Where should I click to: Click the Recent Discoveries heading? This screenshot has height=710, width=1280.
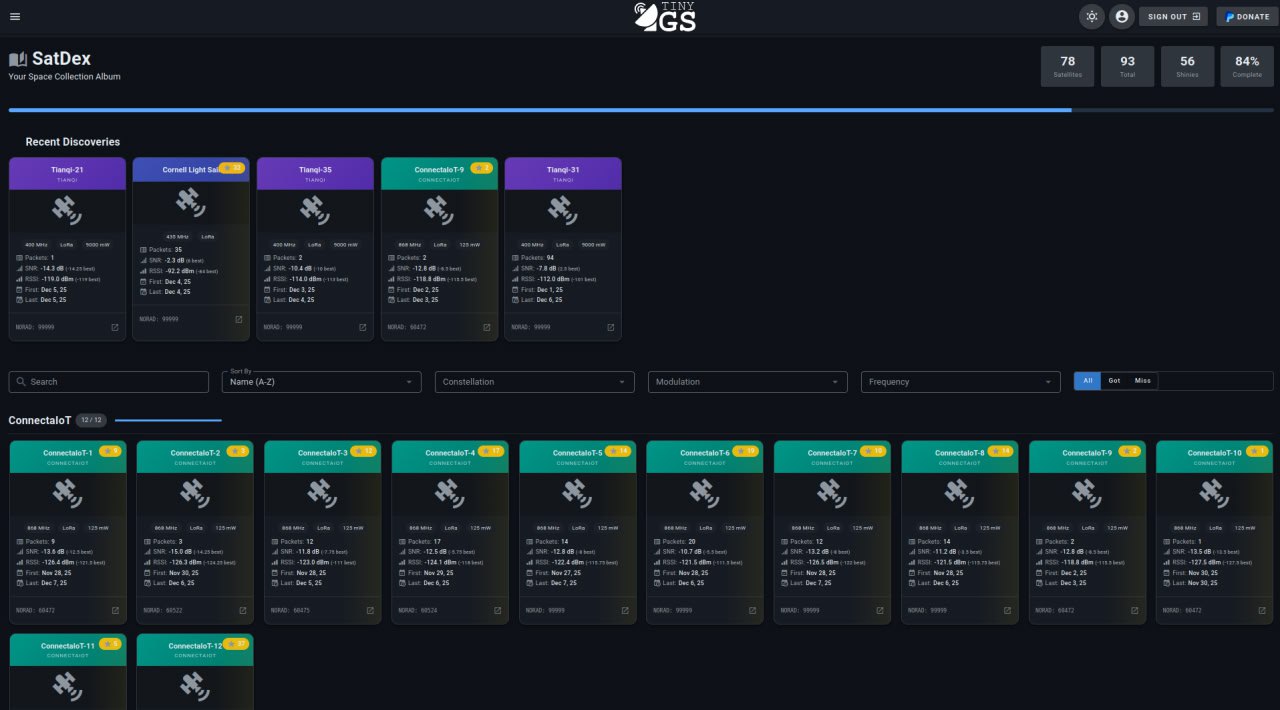click(73, 142)
